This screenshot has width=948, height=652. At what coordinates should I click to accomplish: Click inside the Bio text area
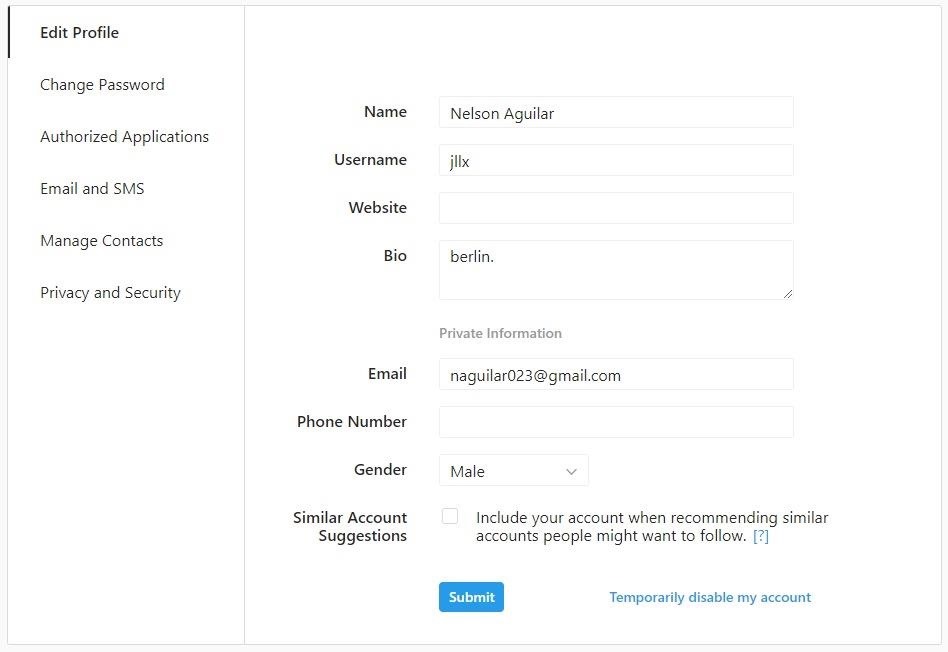point(615,268)
